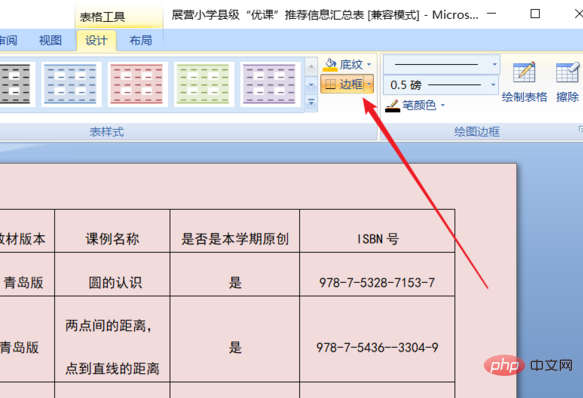Click the 点到直线的距离 text line
Viewport: 583px width, 398px height.
tap(112, 369)
